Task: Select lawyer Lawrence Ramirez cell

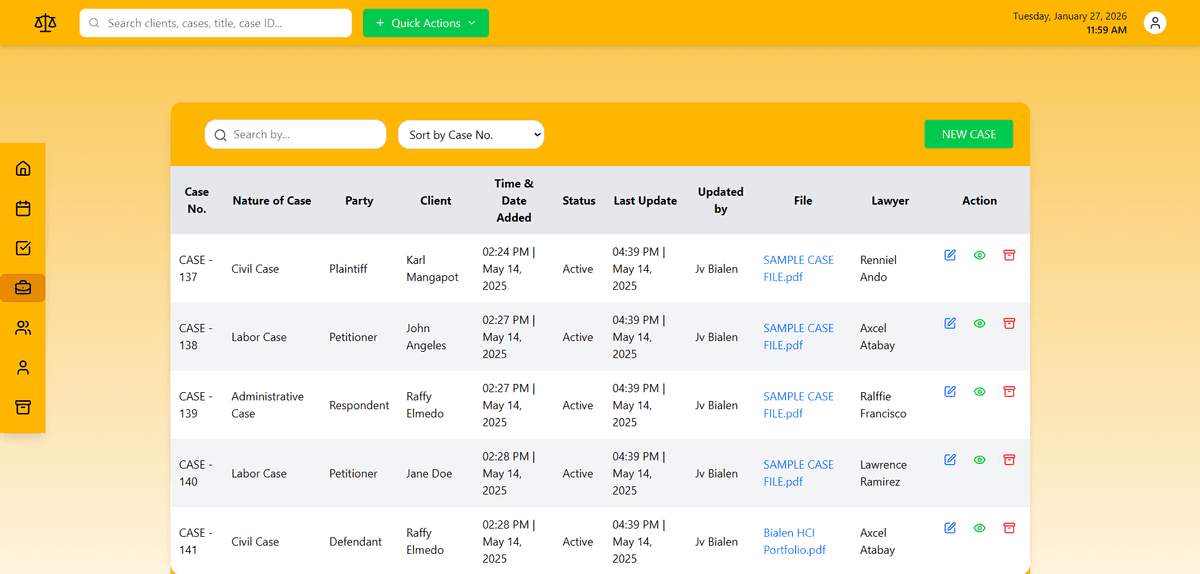Action: point(883,472)
